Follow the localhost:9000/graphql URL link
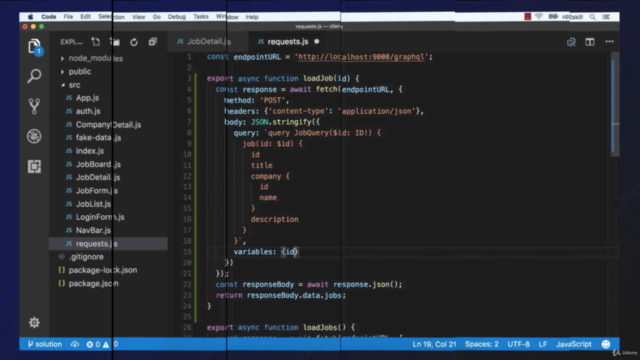640x360 pixels. tap(361, 57)
